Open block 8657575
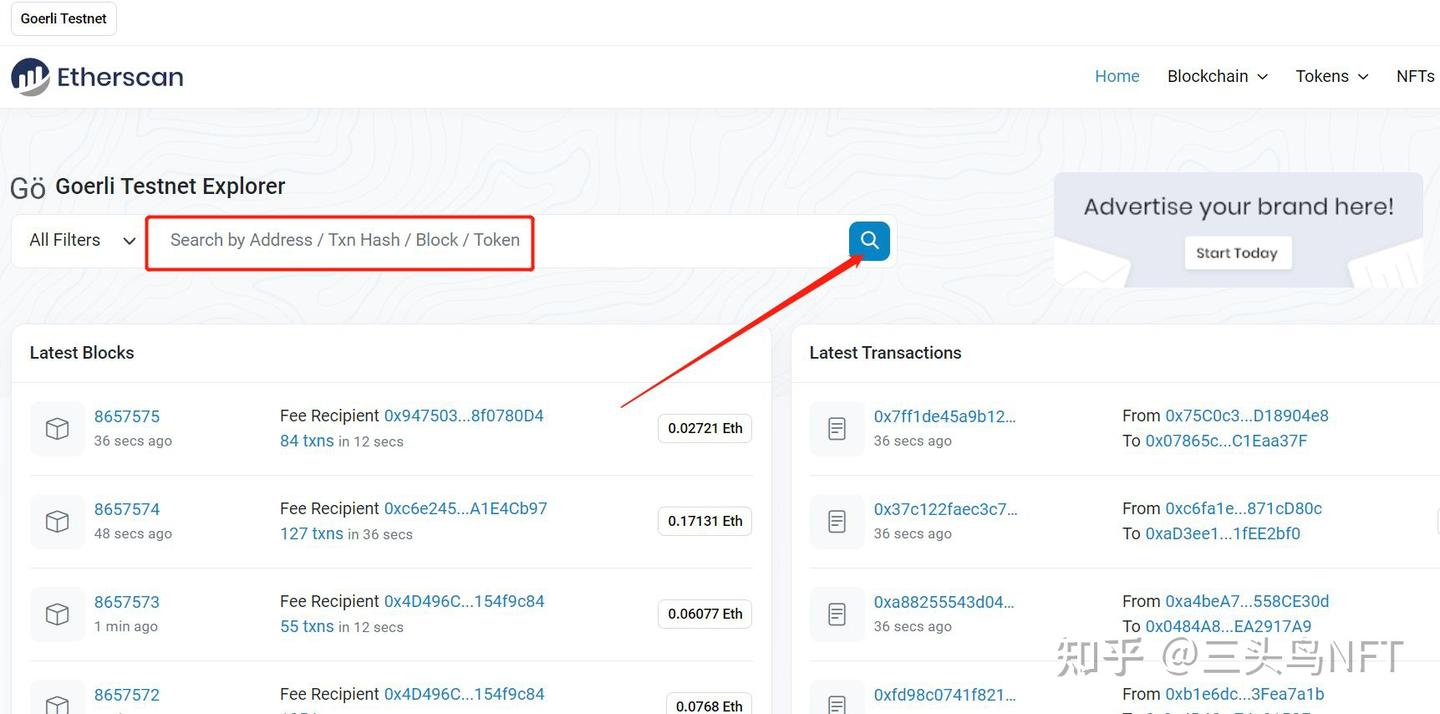Image resolution: width=1440 pixels, height=714 pixels. pyautogui.click(x=127, y=416)
